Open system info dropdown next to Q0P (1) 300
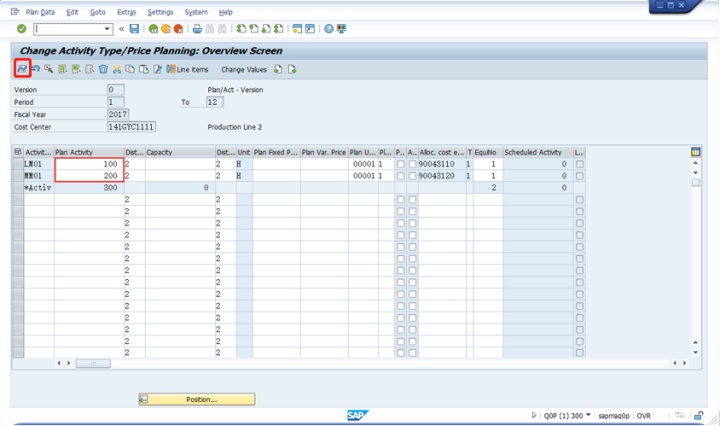Image resolution: width=720 pixels, height=426 pixels. [x=588, y=415]
